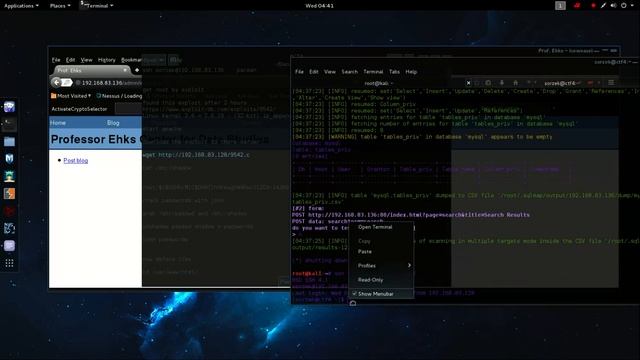Image resolution: width=640 pixels, height=360 pixels.
Task: Click the Firefox back arrow button
Action: pyautogui.click(x=56, y=83)
